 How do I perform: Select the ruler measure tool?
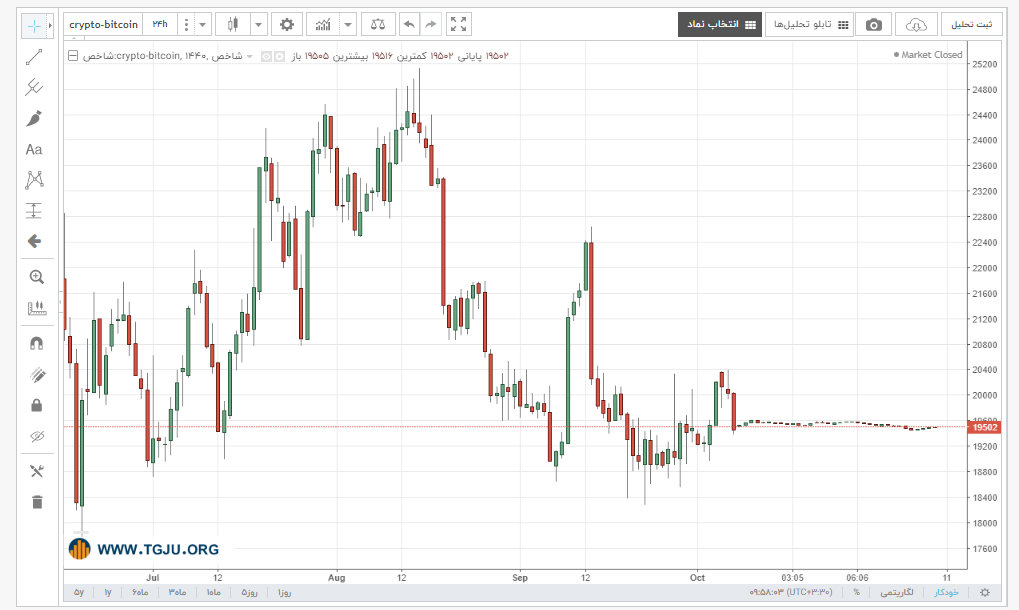point(37,308)
